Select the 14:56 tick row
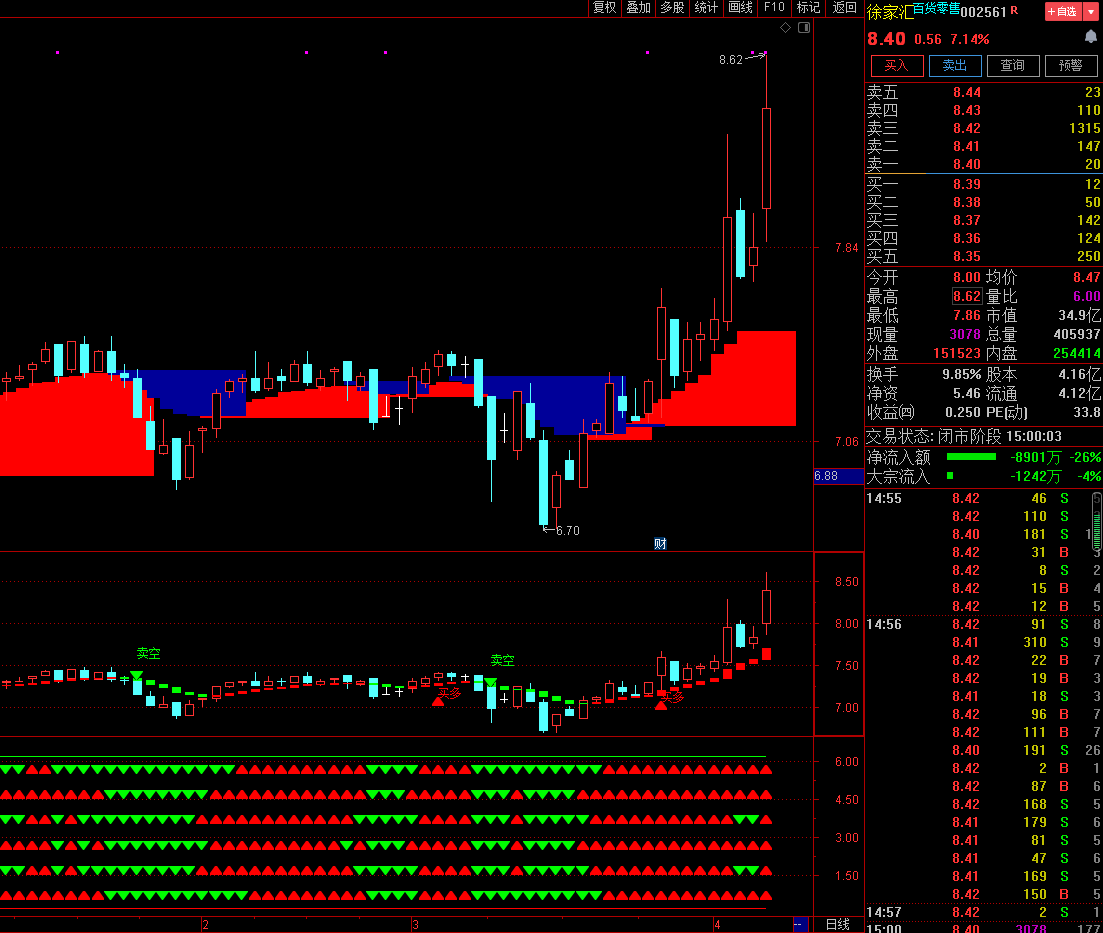The image size is (1103, 933). (x=983, y=624)
